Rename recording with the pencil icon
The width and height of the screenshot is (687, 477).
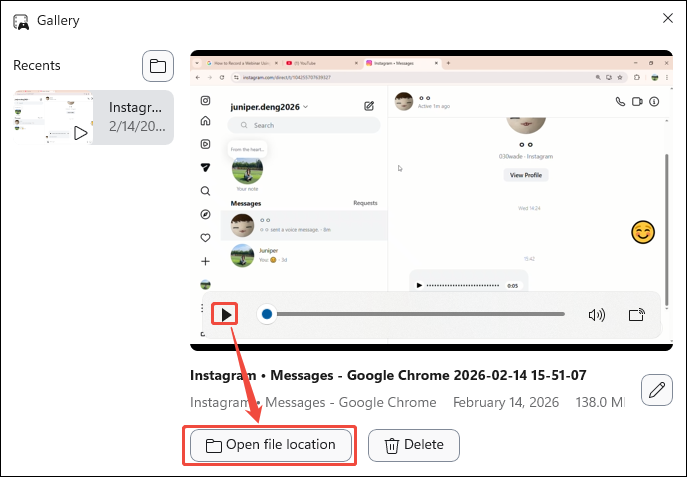656,390
